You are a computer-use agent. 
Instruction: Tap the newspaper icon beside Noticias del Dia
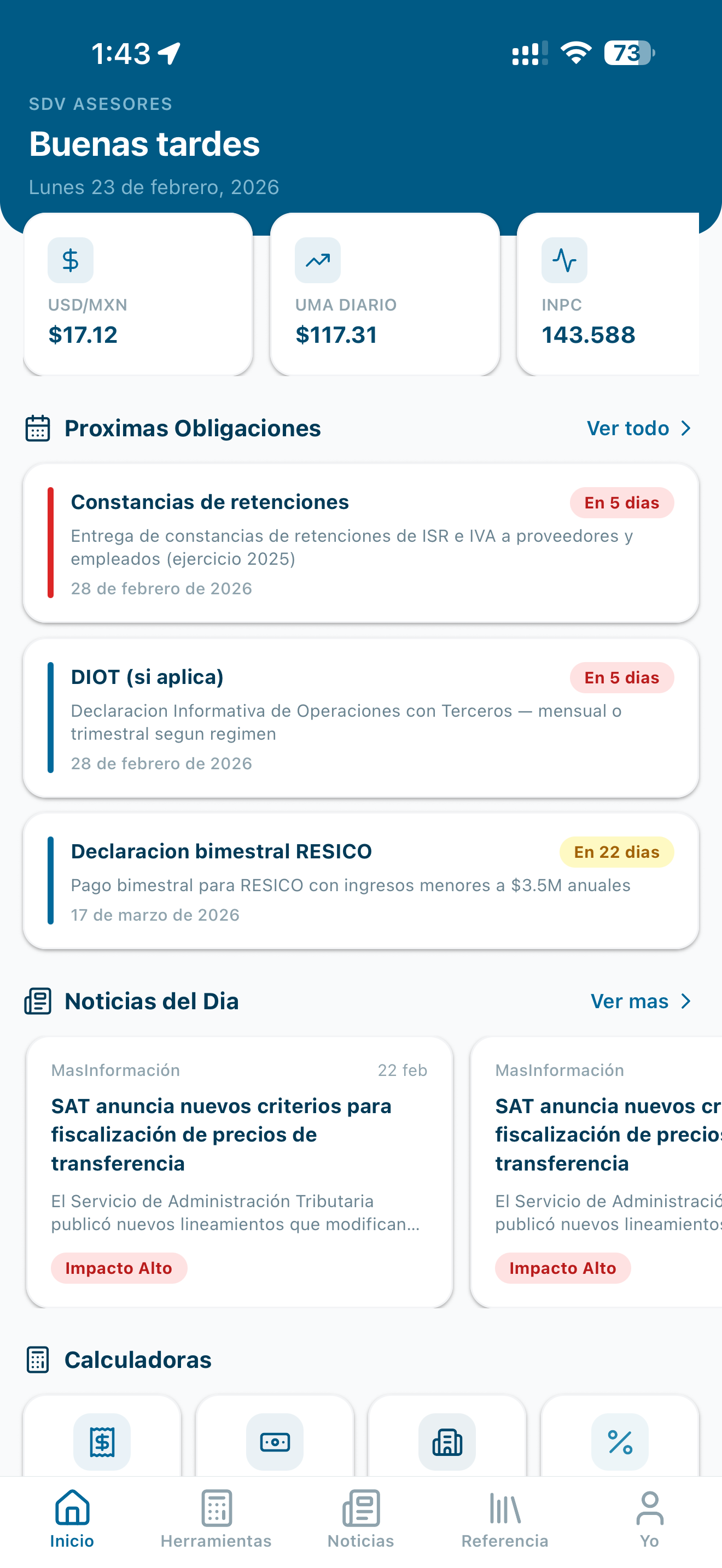(38, 1001)
